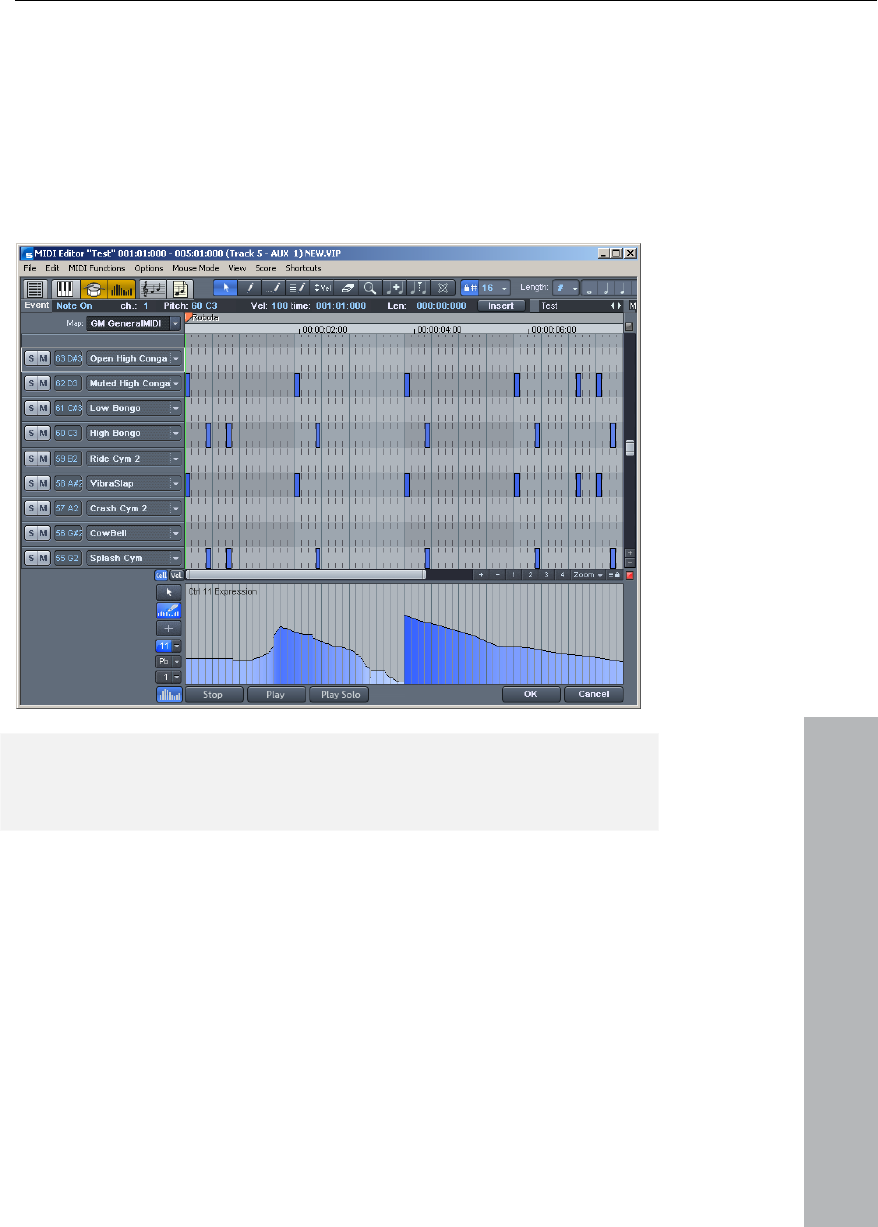The image size is (878, 1227).
Task: Click the vertical scrollbar thumb at right
Action: [630, 447]
